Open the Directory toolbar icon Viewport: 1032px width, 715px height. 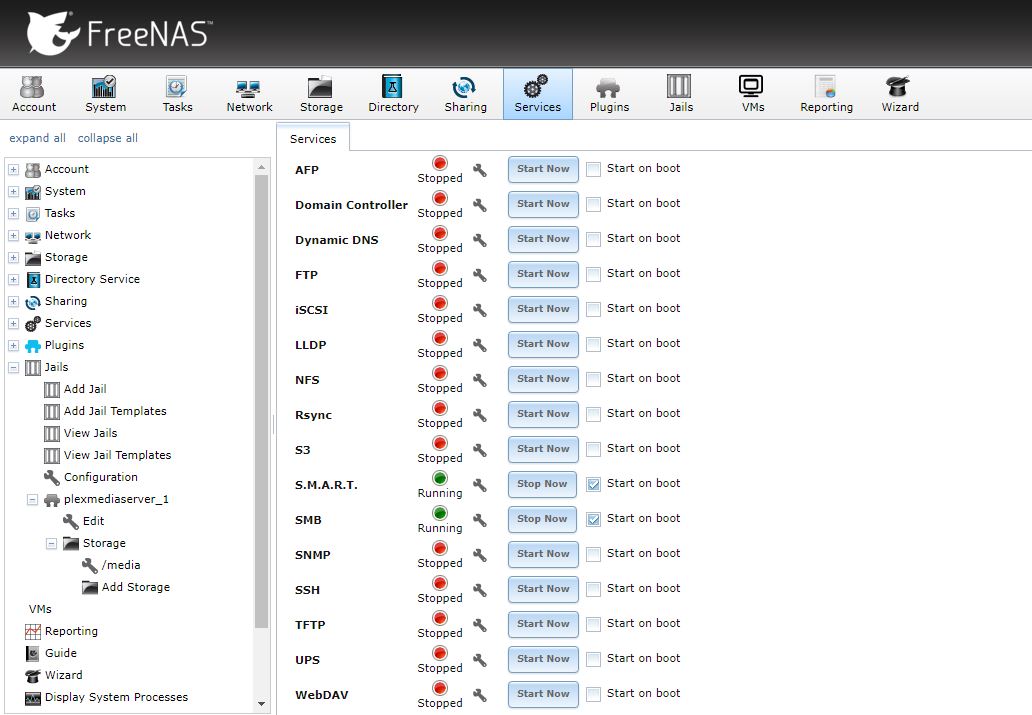click(x=393, y=94)
